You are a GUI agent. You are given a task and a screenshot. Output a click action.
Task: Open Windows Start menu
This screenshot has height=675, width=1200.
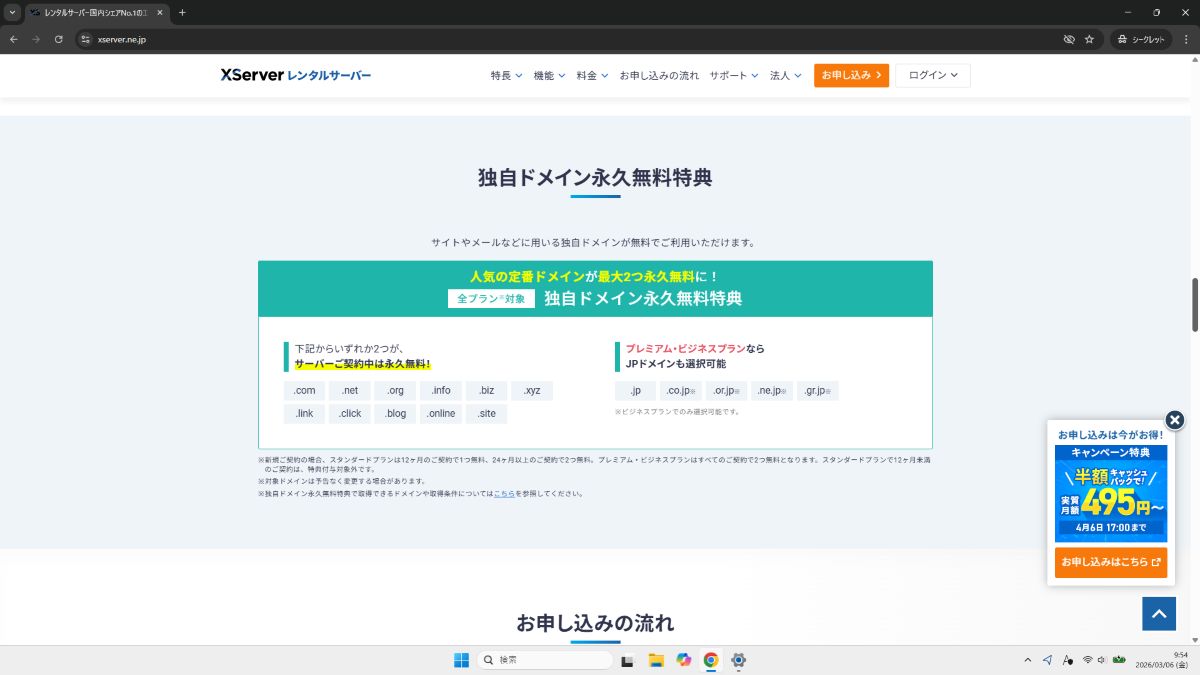pos(461,660)
